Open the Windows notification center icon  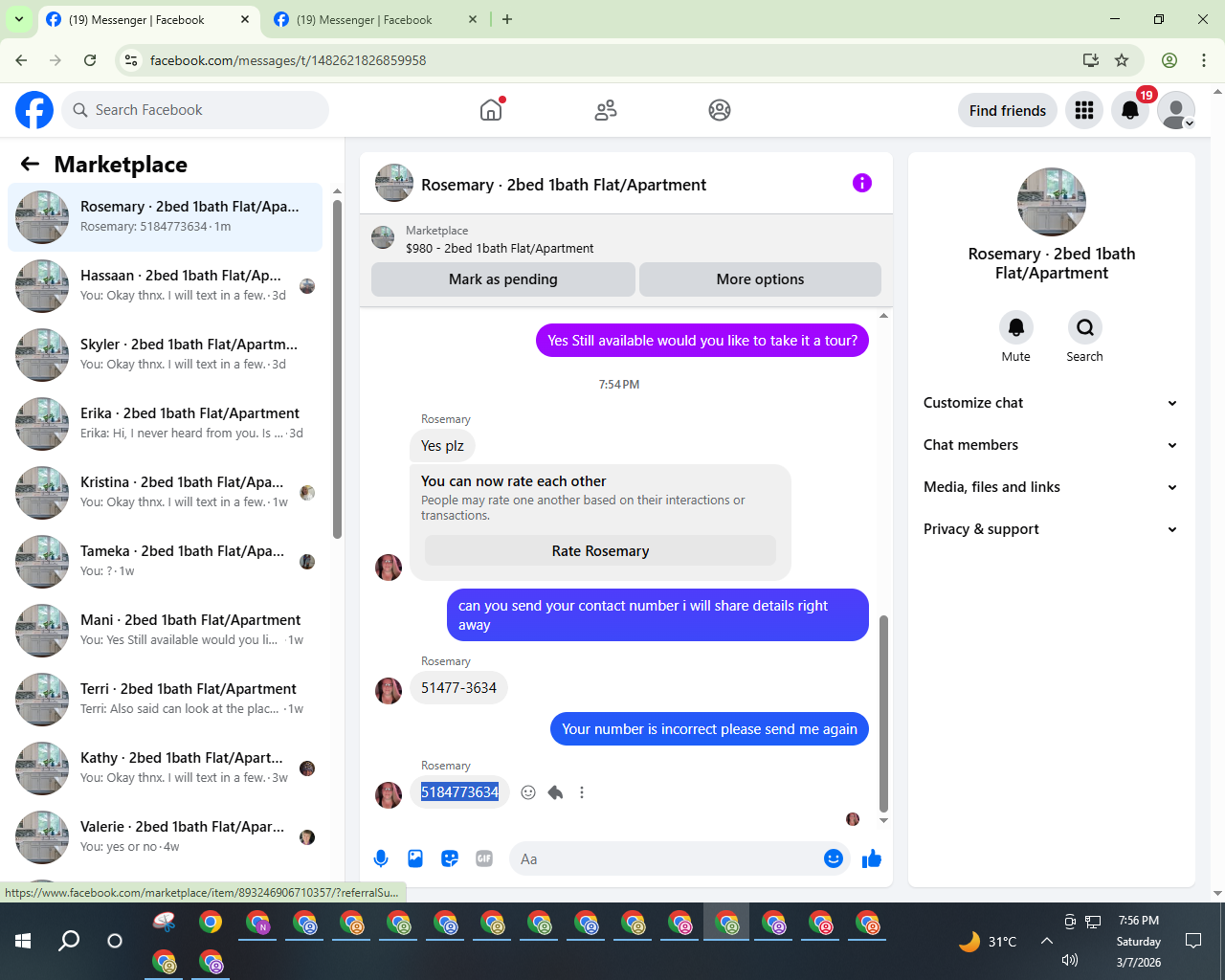pyautogui.click(x=1193, y=941)
